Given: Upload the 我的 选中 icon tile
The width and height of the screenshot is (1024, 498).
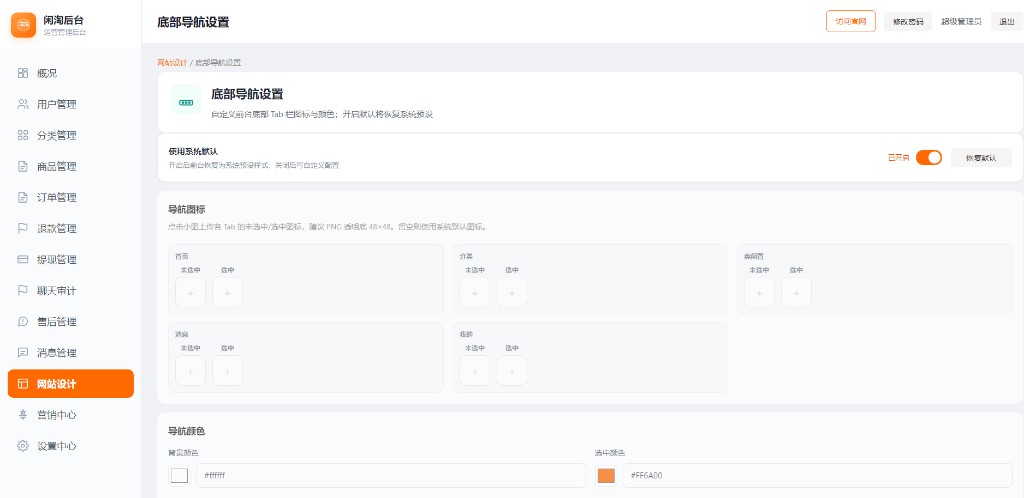Looking at the screenshot, I should coord(512,371).
